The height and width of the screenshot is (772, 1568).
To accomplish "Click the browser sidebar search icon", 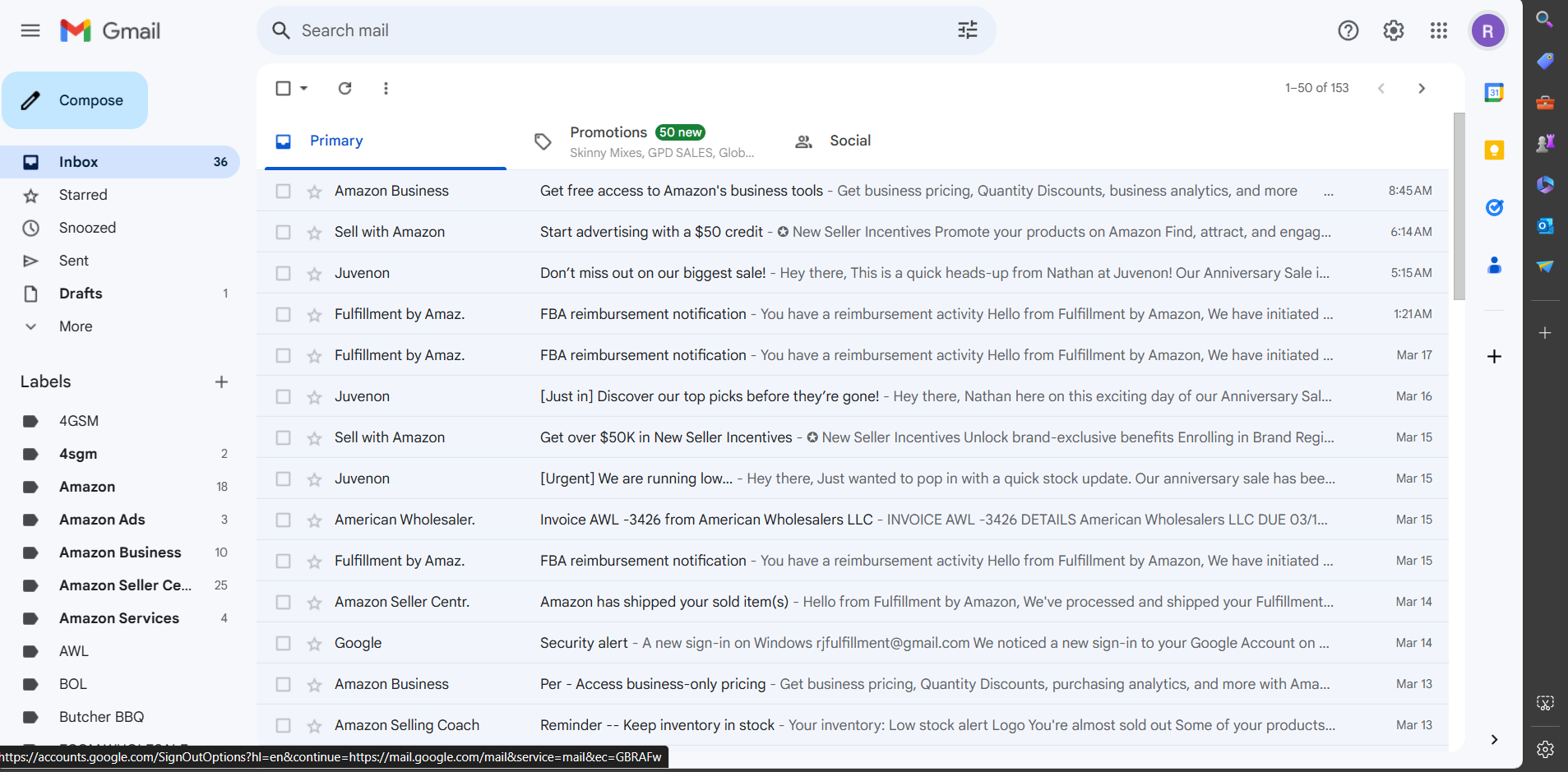I will pos(1545,19).
